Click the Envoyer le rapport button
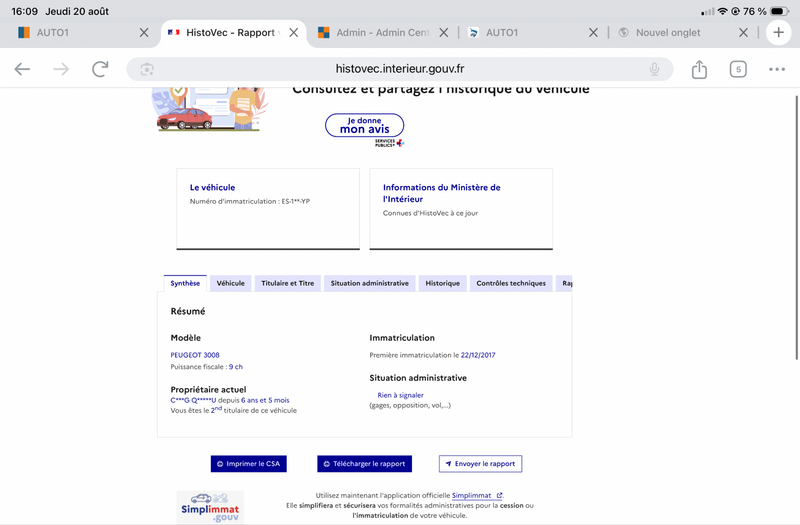Screen dimensions: 800x525 pos(480,464)
